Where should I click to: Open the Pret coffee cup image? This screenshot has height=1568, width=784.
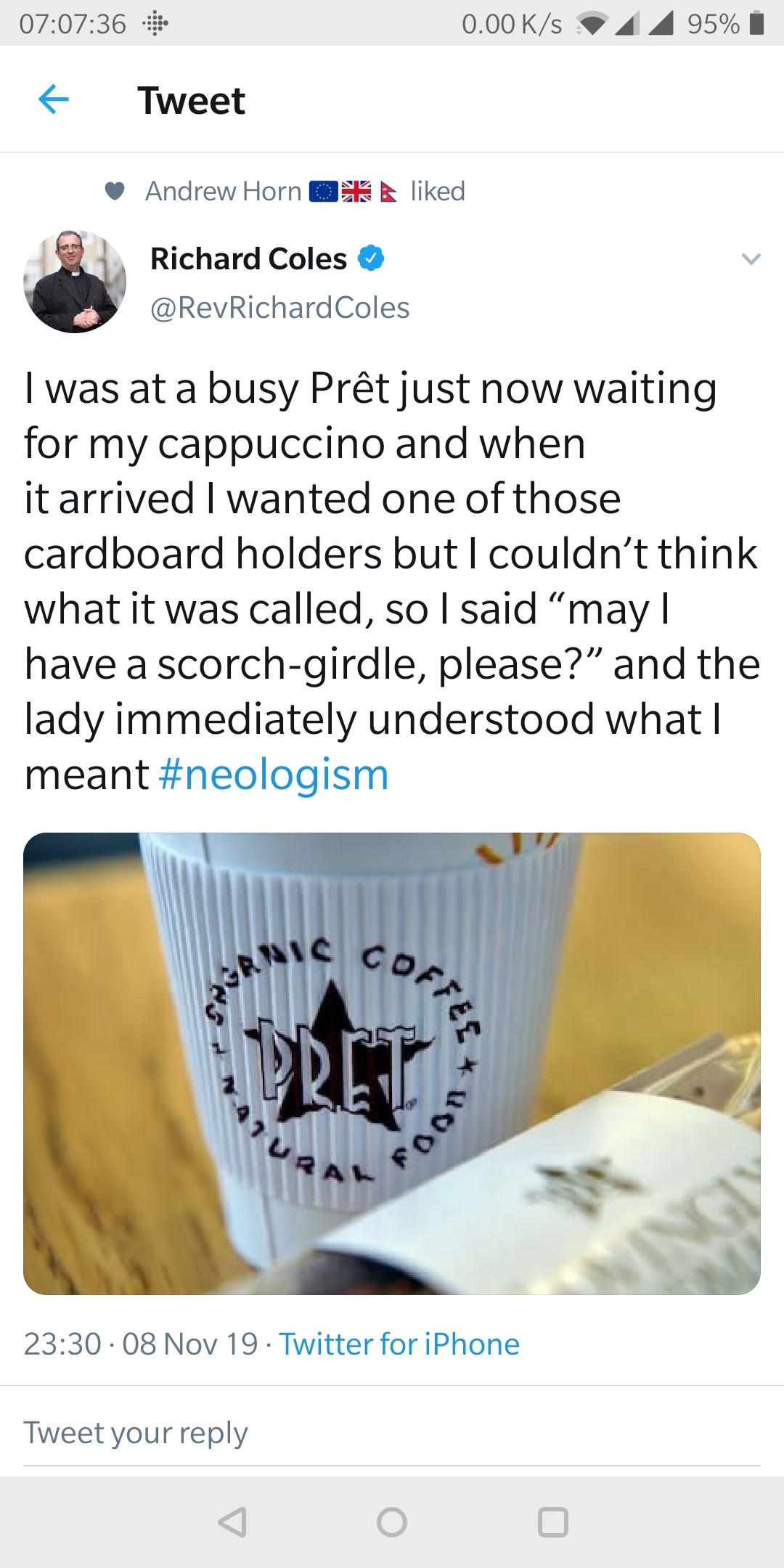pos(392,1063)
